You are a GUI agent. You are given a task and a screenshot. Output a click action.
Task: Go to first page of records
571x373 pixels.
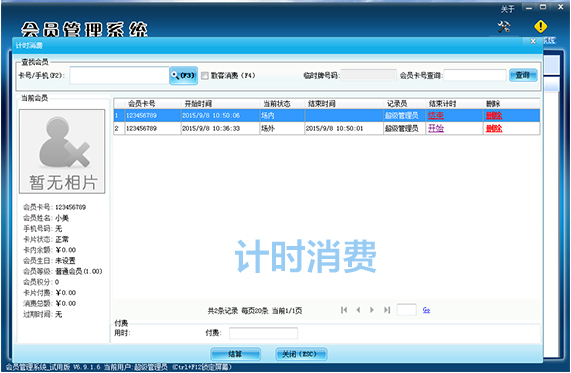click(344, 310)
